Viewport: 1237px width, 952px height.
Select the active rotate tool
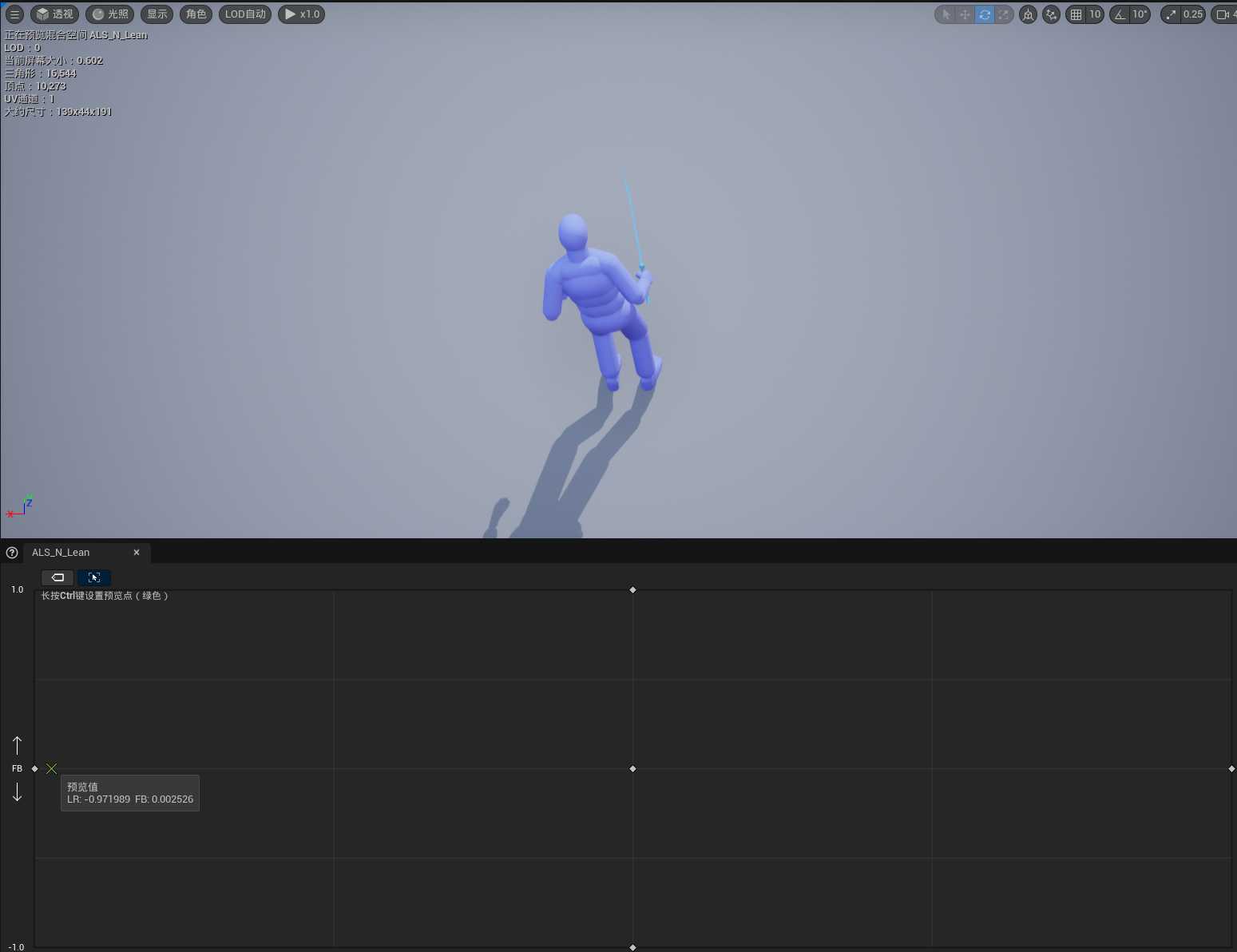985,14
